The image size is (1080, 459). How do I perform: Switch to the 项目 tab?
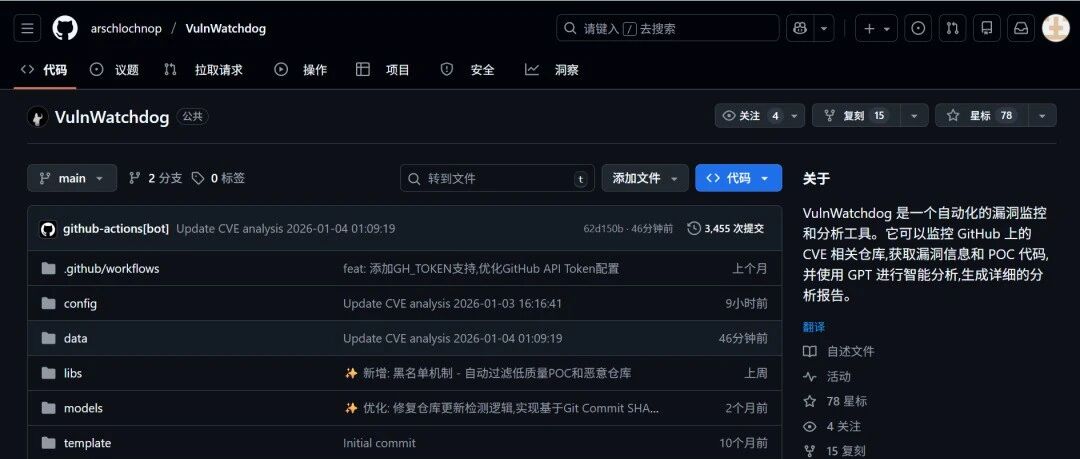[383, 70]
